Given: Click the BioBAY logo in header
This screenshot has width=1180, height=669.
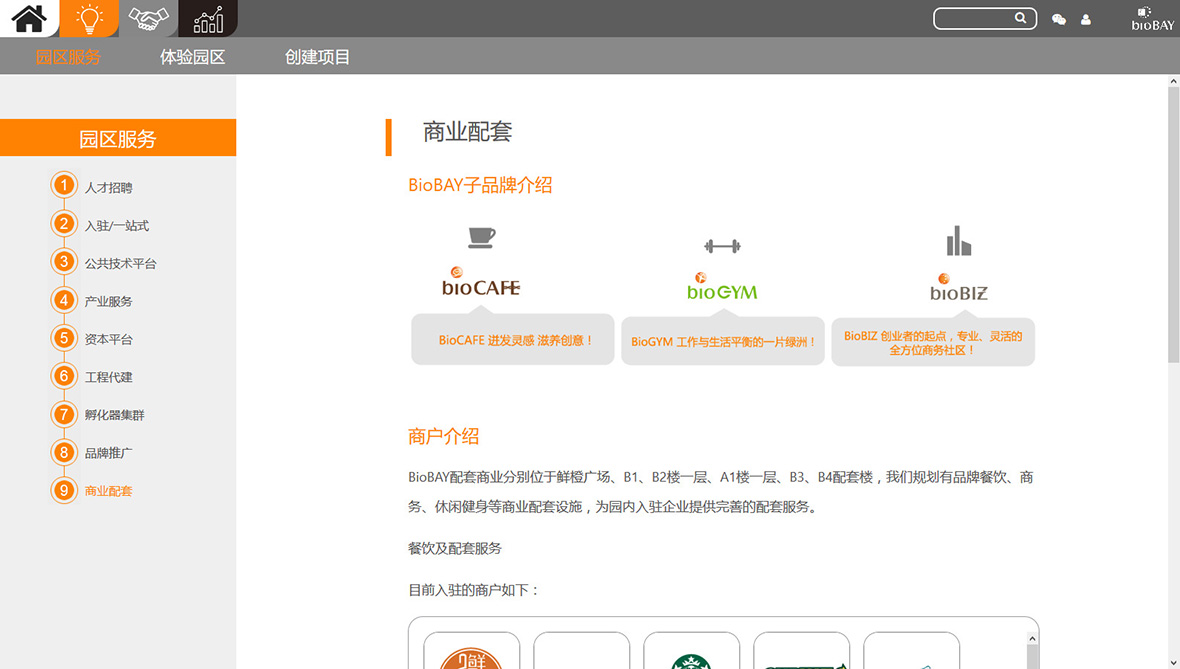Looking at the screenshot, I should 1151,19.
